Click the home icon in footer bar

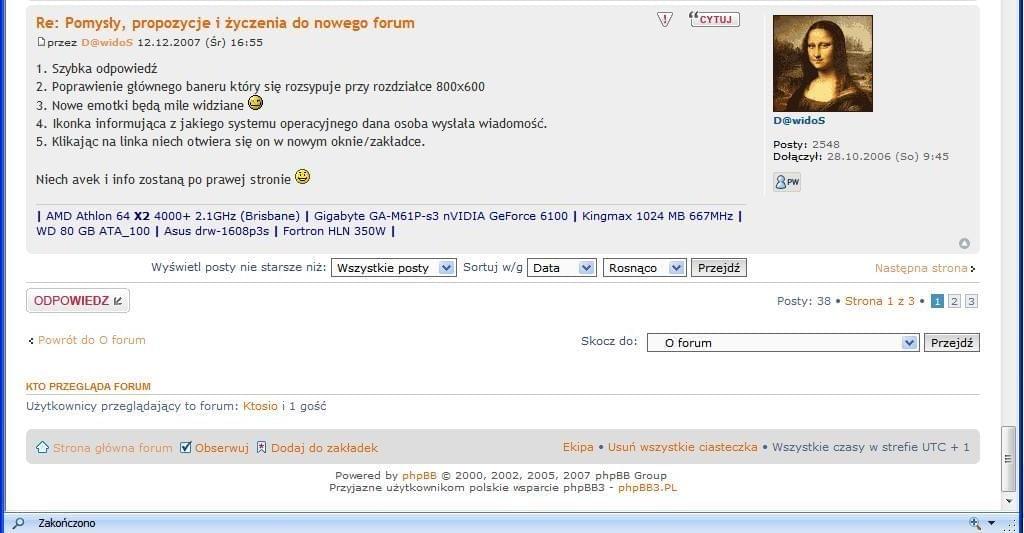coord(42,447)
